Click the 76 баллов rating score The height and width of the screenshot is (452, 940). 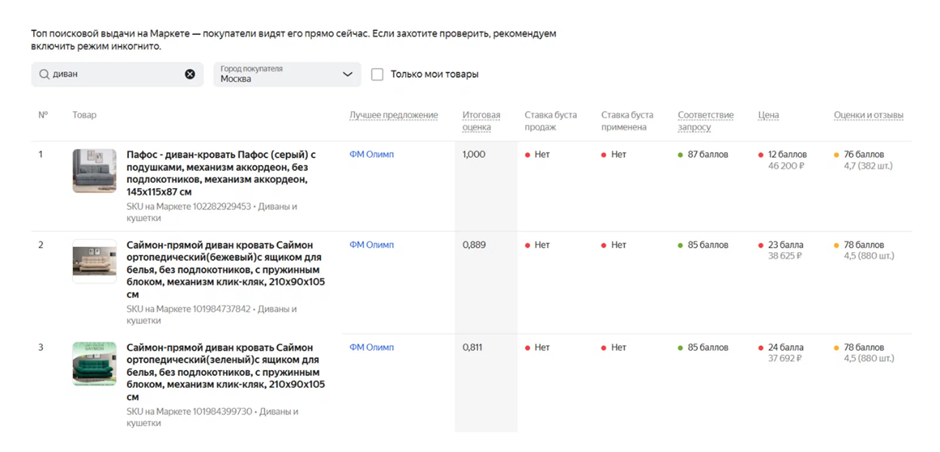(864, 154)
